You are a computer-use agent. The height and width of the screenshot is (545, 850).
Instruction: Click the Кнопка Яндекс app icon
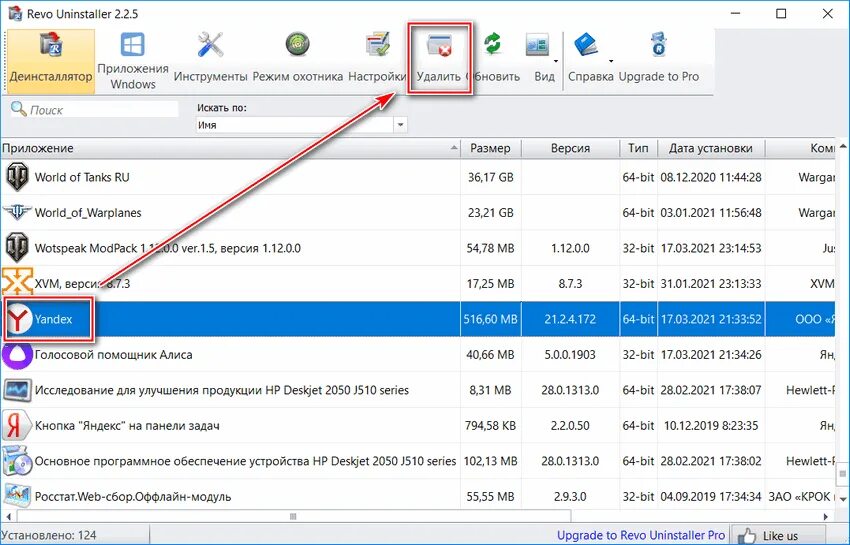[x=16, y=426]
